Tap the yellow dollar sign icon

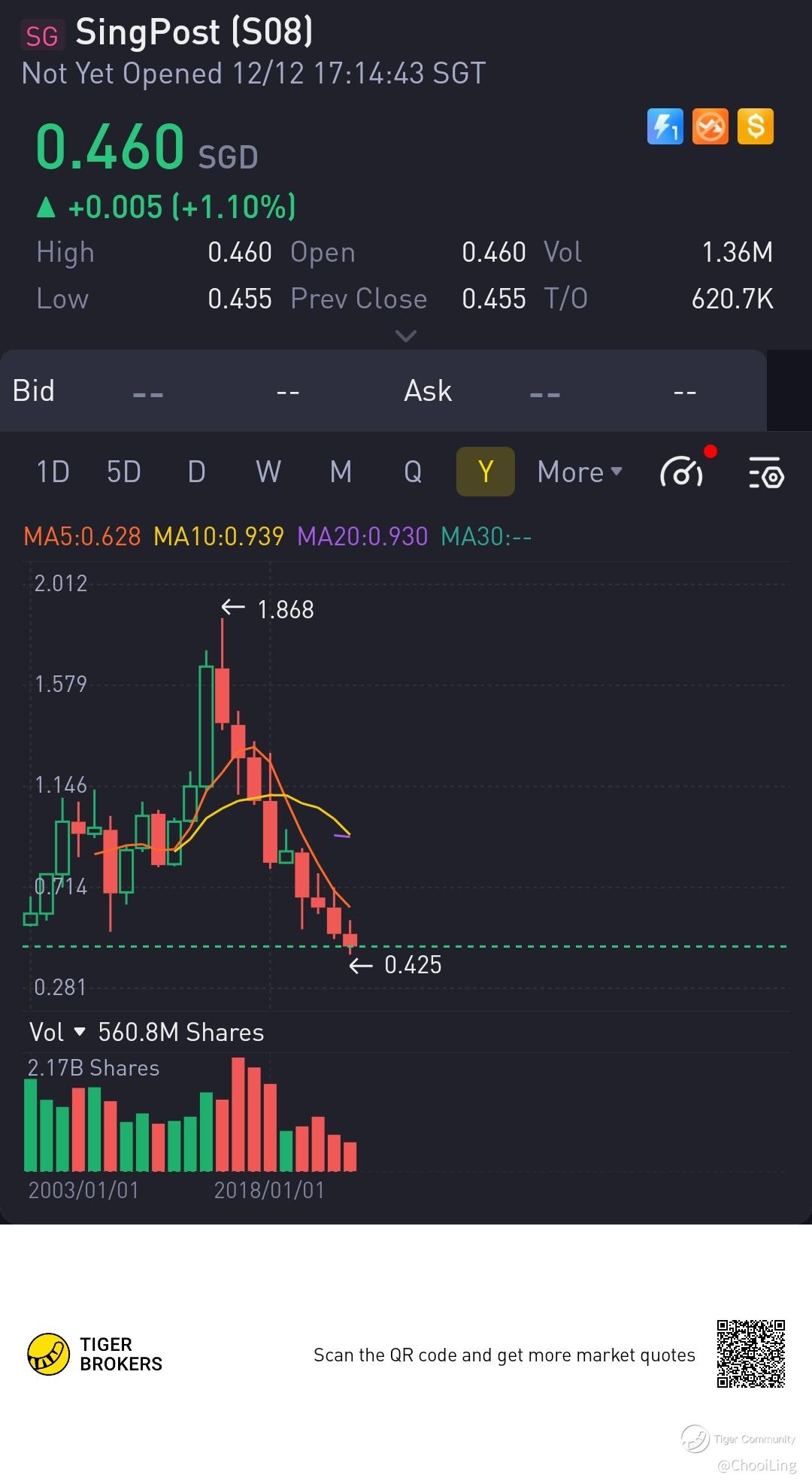pos(756,126)
